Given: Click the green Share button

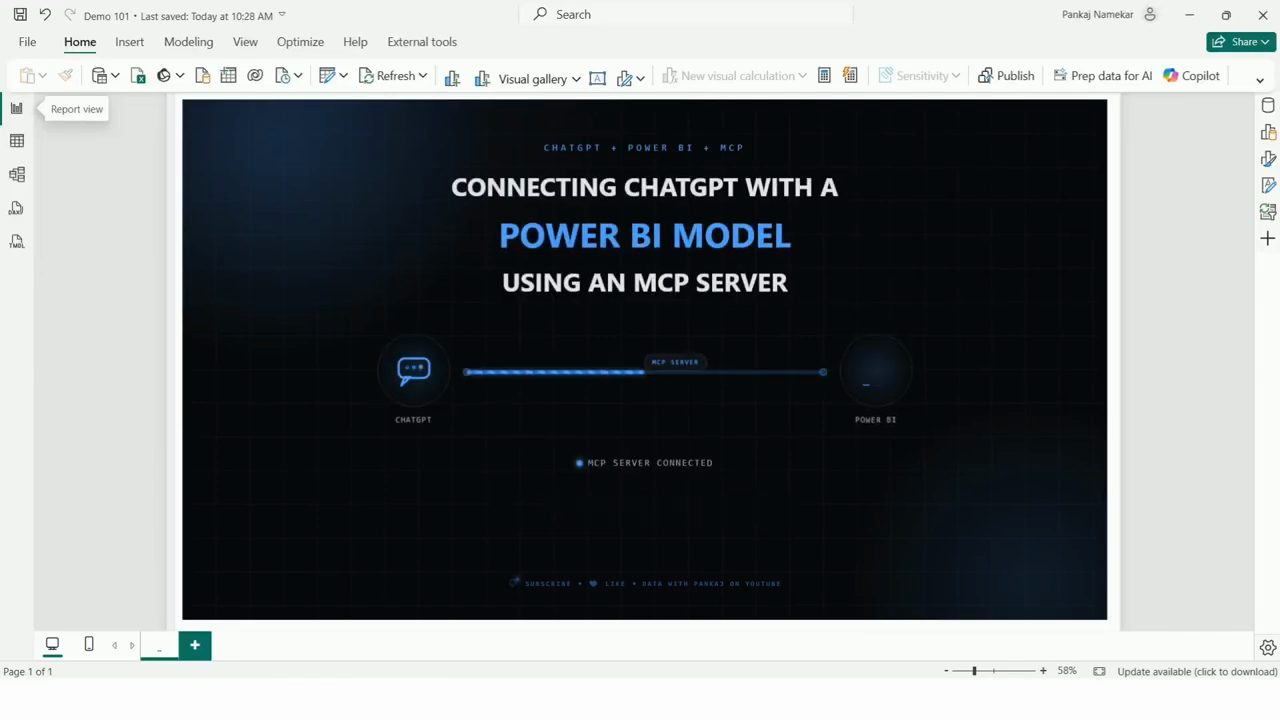Looking at the screenshot, I should click(1241, 42).
